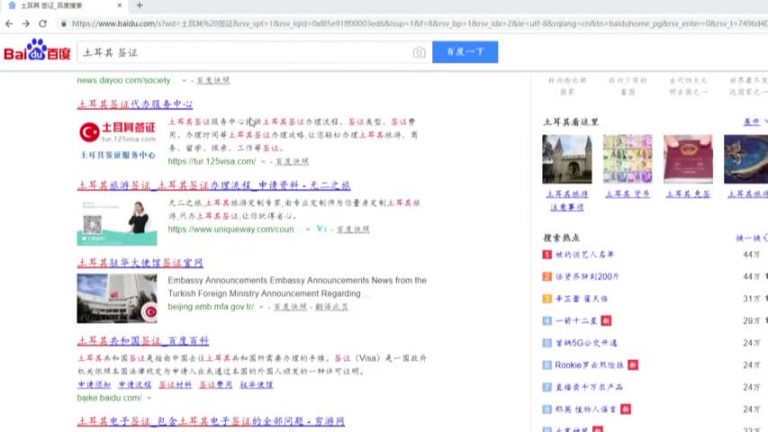Click the browser address bar URL
Screen dimensions: 768x432
tap(416, 24)
